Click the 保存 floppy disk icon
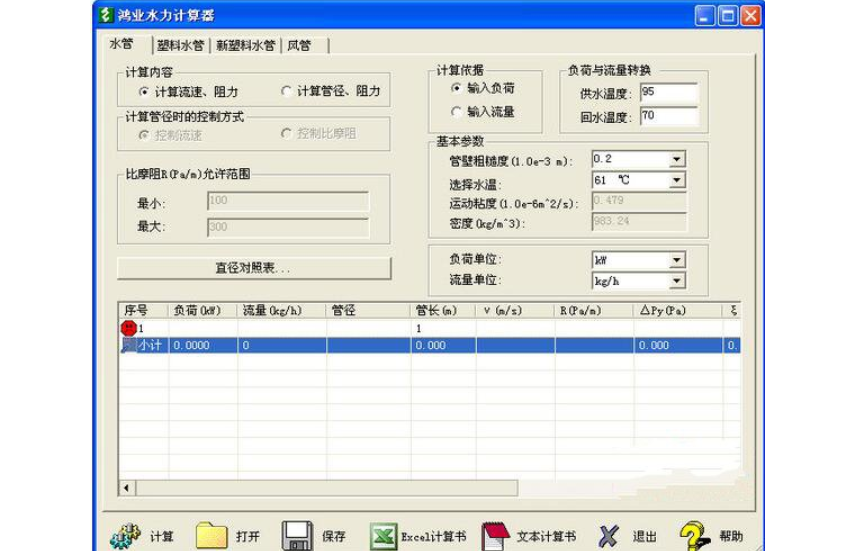The width and height of the screenshot is (866, 551). [297, 535]
